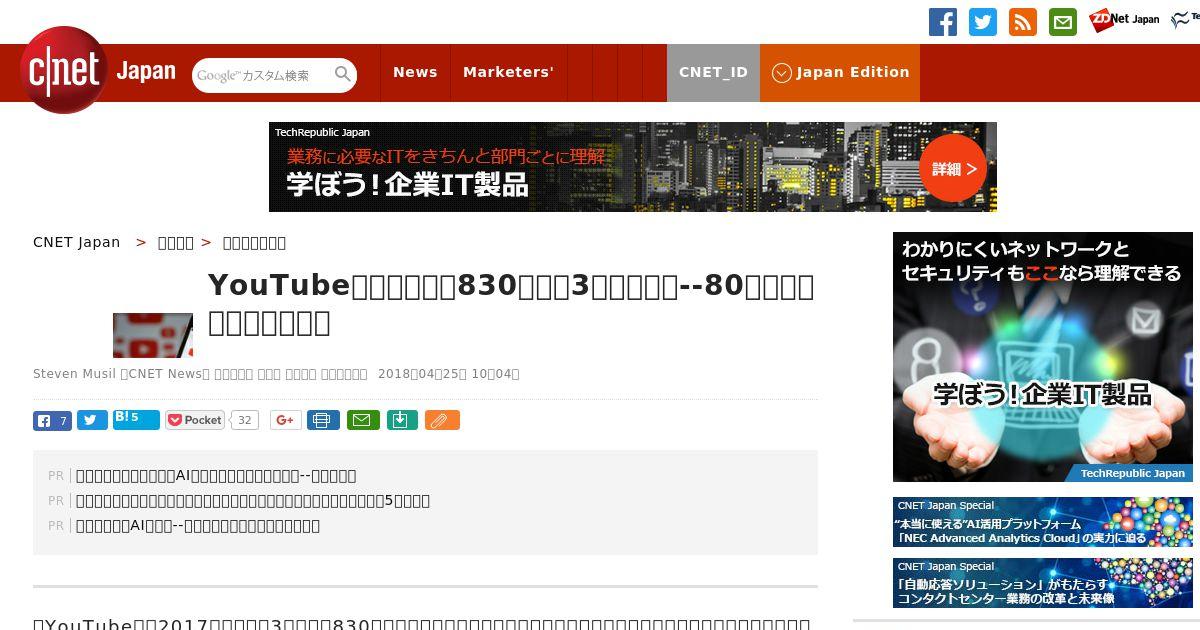Click the TechRepublic Japan top banner

633,167
